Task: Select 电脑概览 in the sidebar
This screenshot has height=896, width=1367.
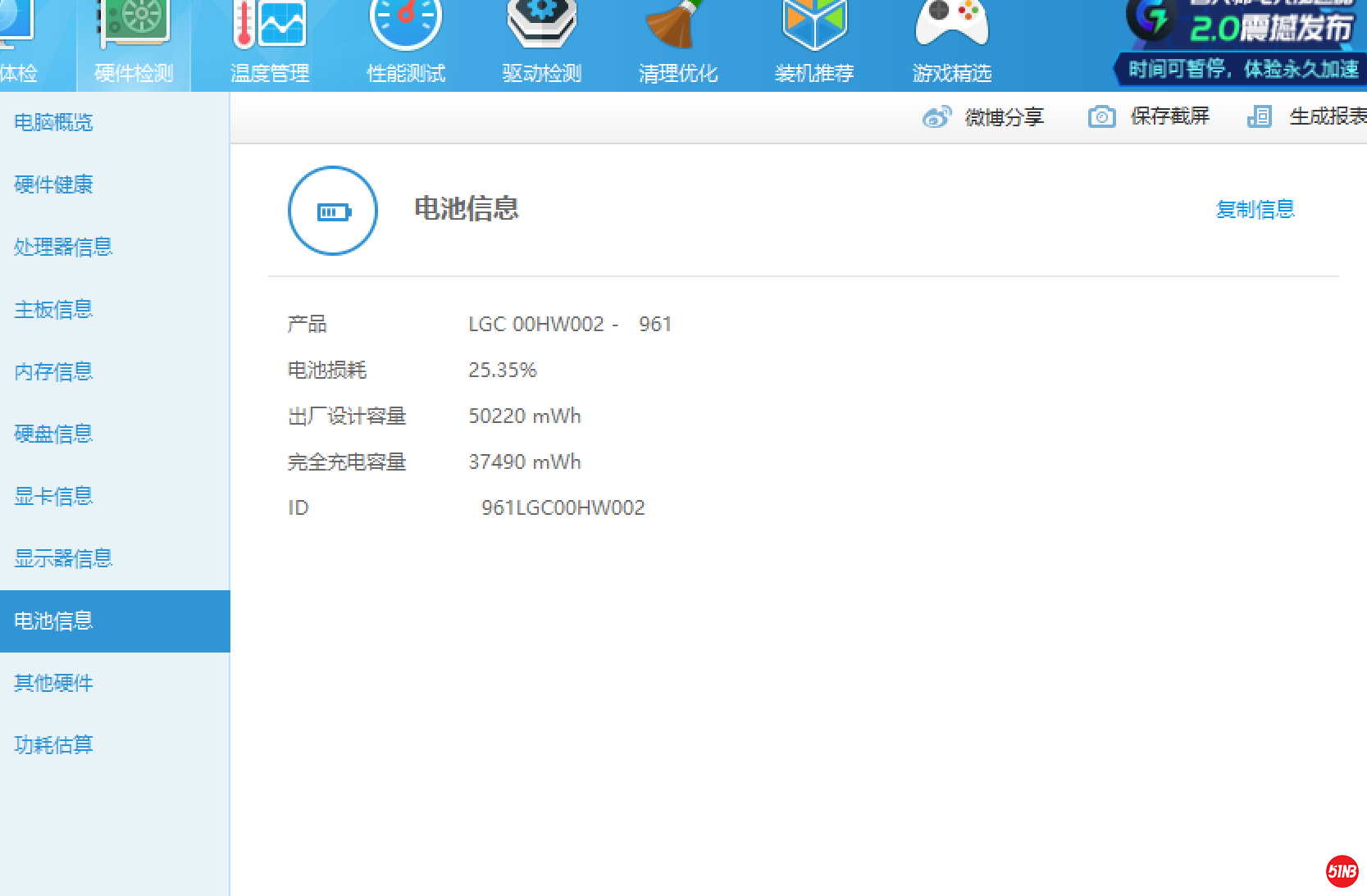Action: point(115,122)
